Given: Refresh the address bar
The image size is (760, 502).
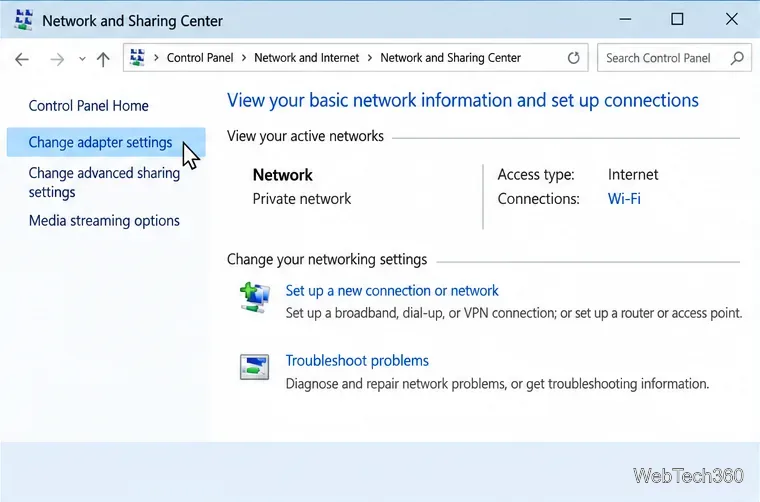Looking at the screenshot, I should 573,58.
